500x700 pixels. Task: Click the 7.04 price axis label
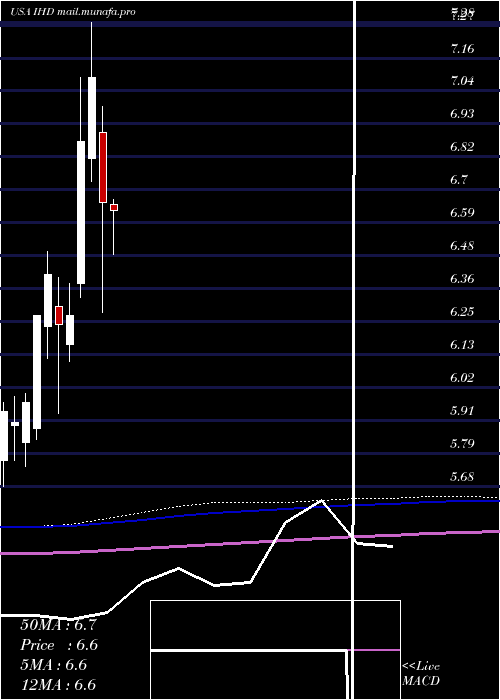[x=462, y=81]
